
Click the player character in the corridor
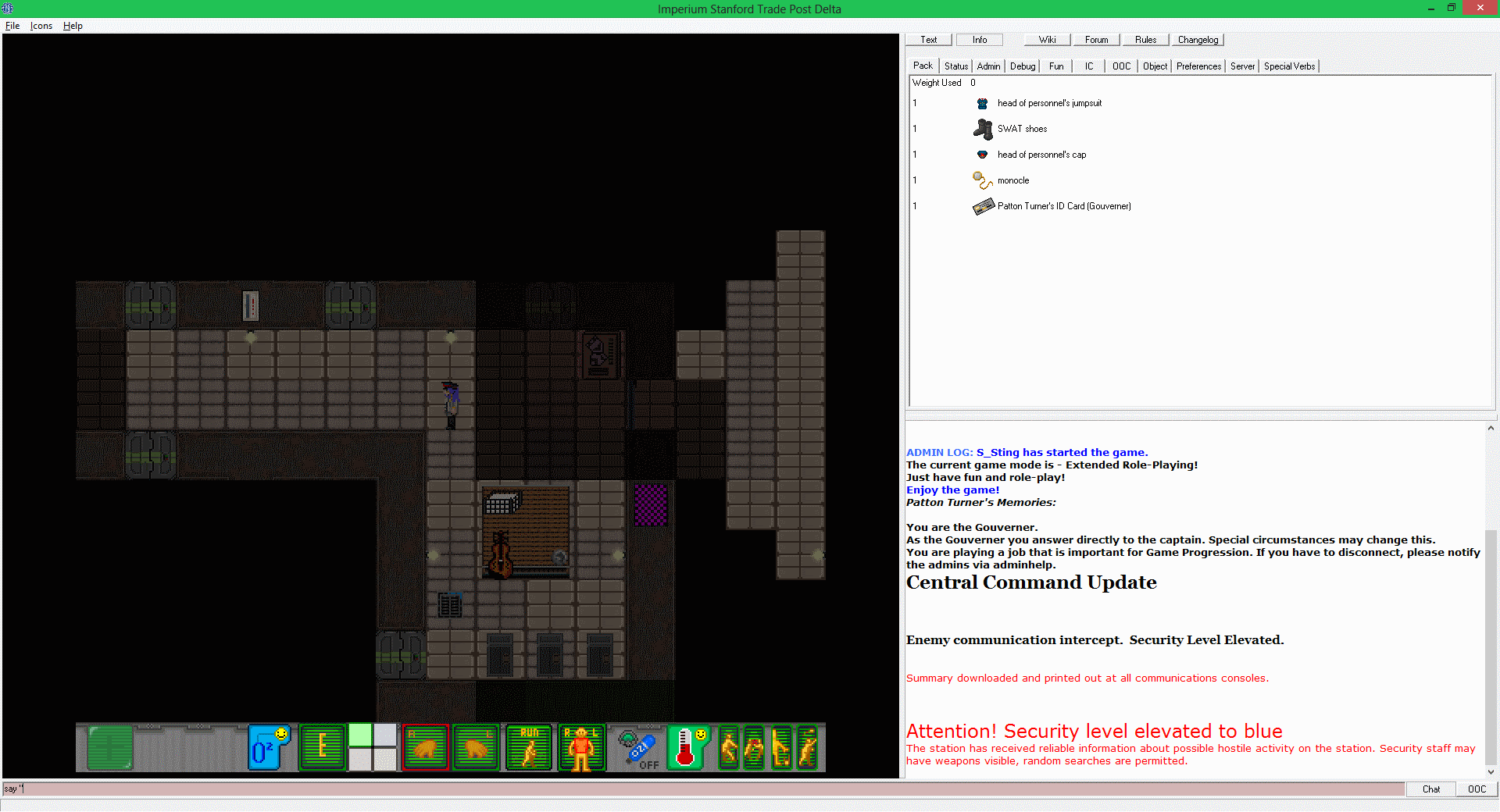[x=451, y=404]
